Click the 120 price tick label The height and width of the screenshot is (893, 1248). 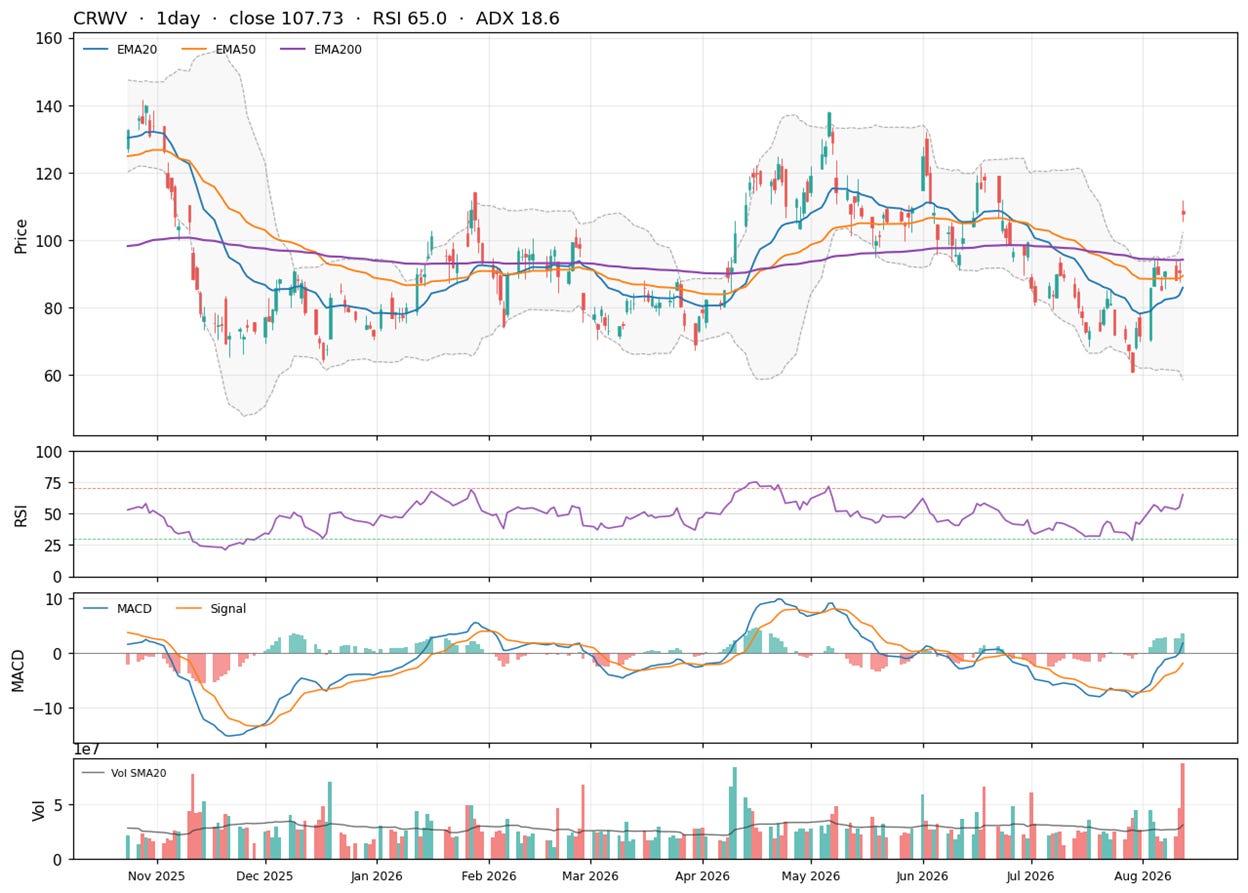click(x=50, y=174)
